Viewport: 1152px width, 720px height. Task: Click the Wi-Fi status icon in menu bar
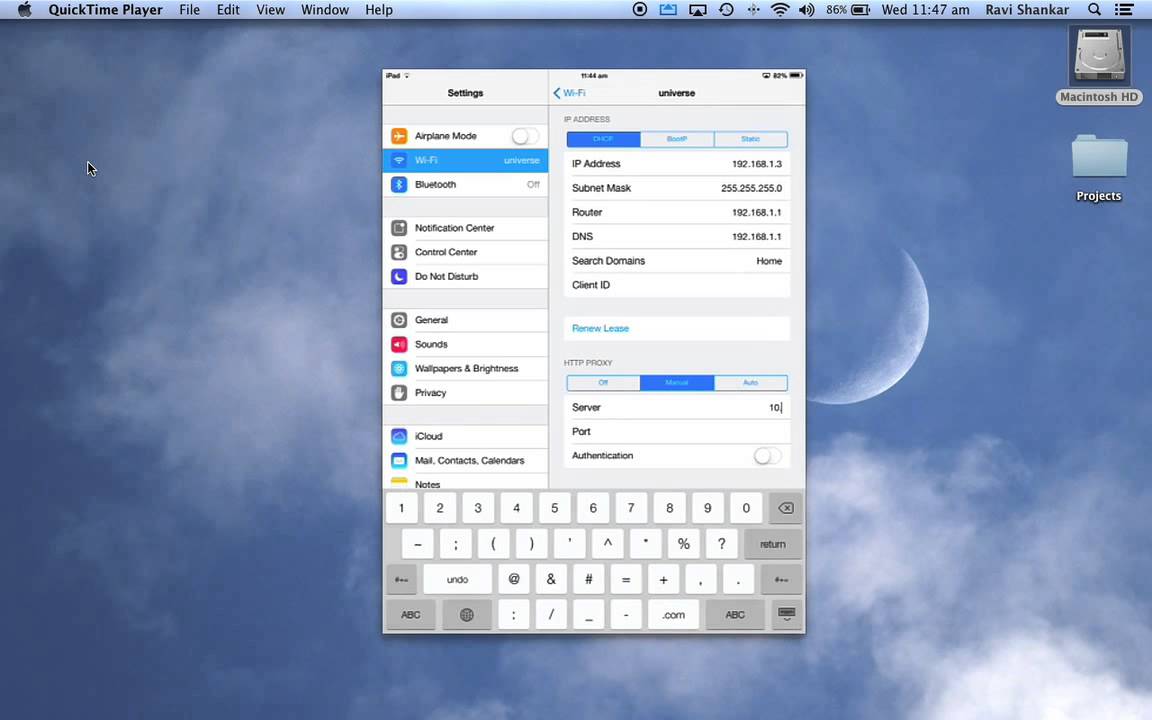tap(780, 10)
